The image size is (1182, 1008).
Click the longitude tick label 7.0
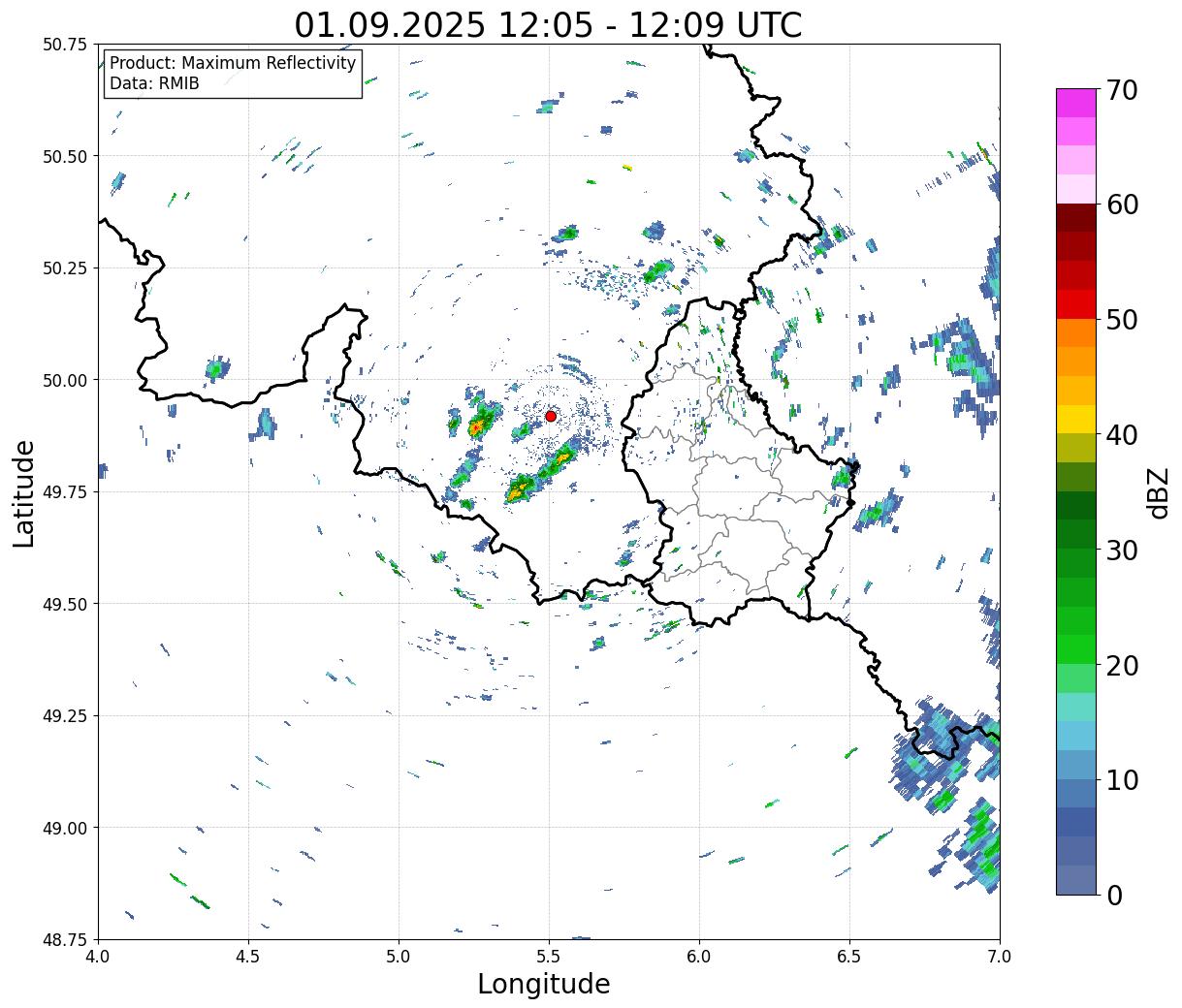(1000, 957)
